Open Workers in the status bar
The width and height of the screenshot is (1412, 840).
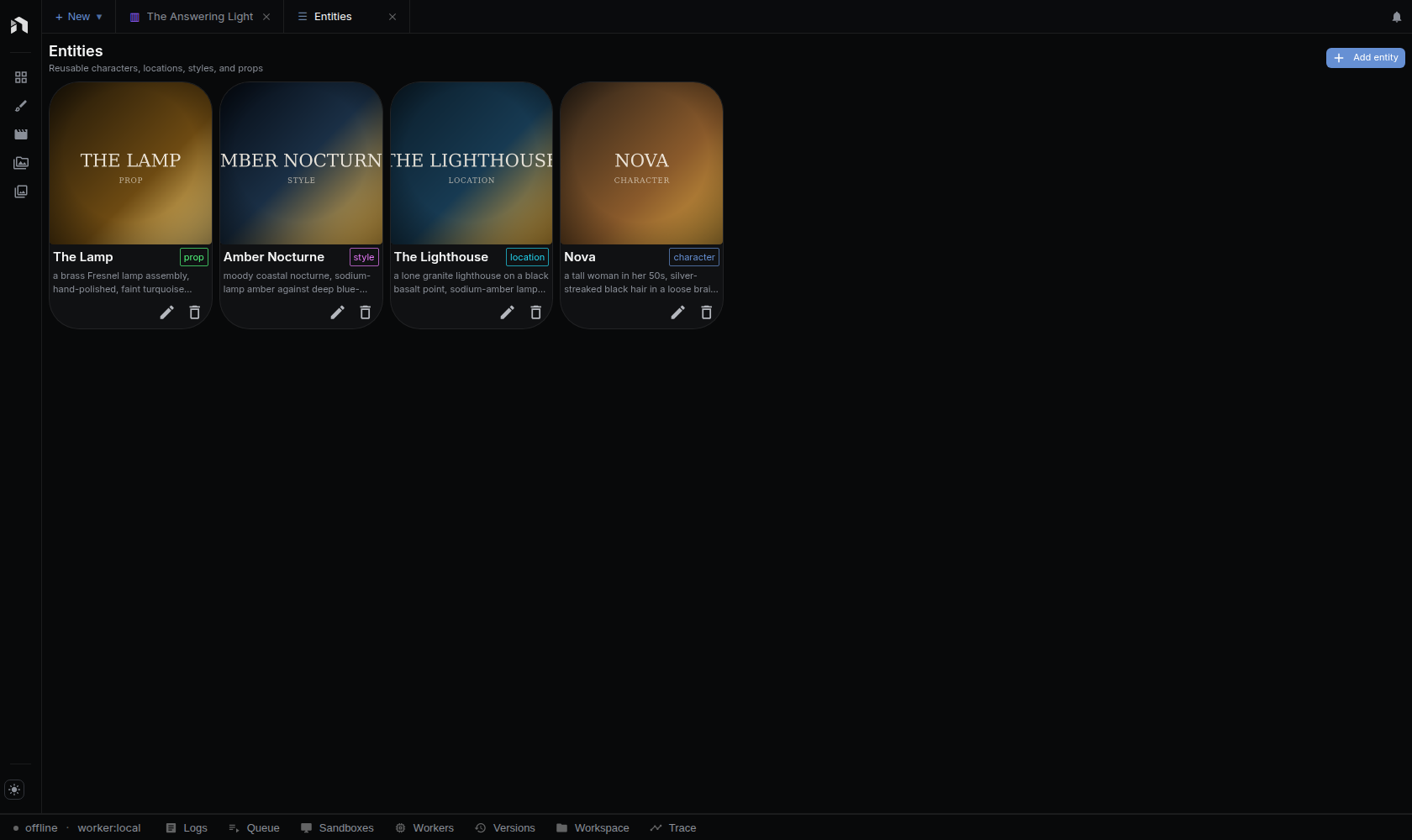pos(424,828)
